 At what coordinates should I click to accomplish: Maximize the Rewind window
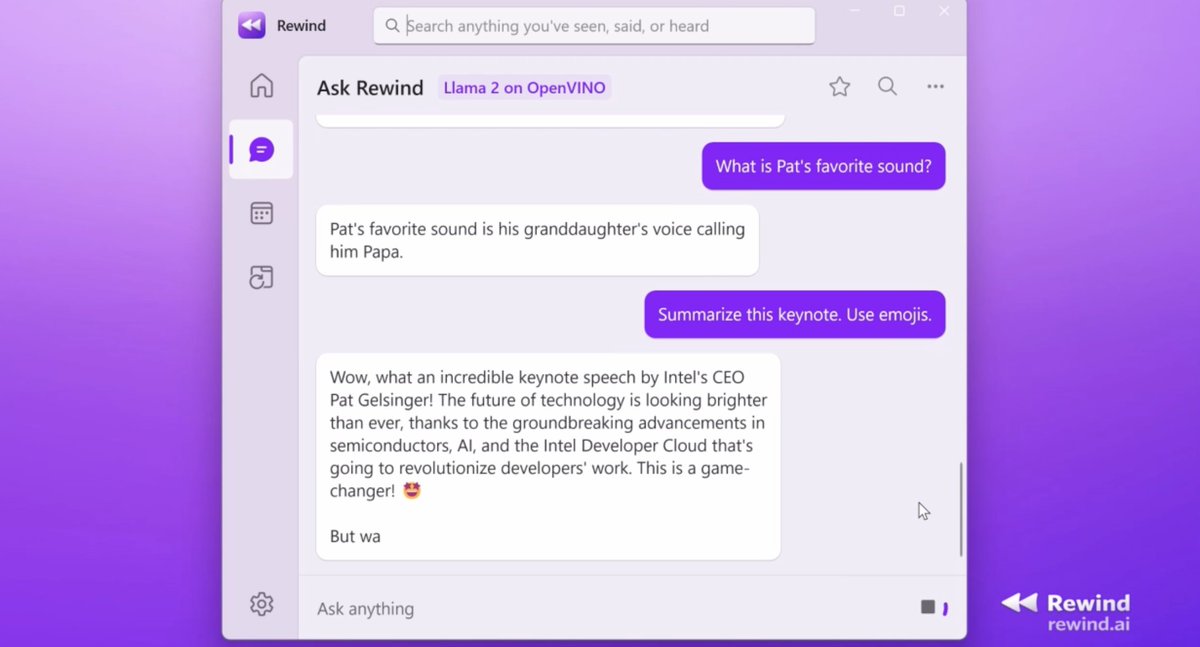pos(899,11)
